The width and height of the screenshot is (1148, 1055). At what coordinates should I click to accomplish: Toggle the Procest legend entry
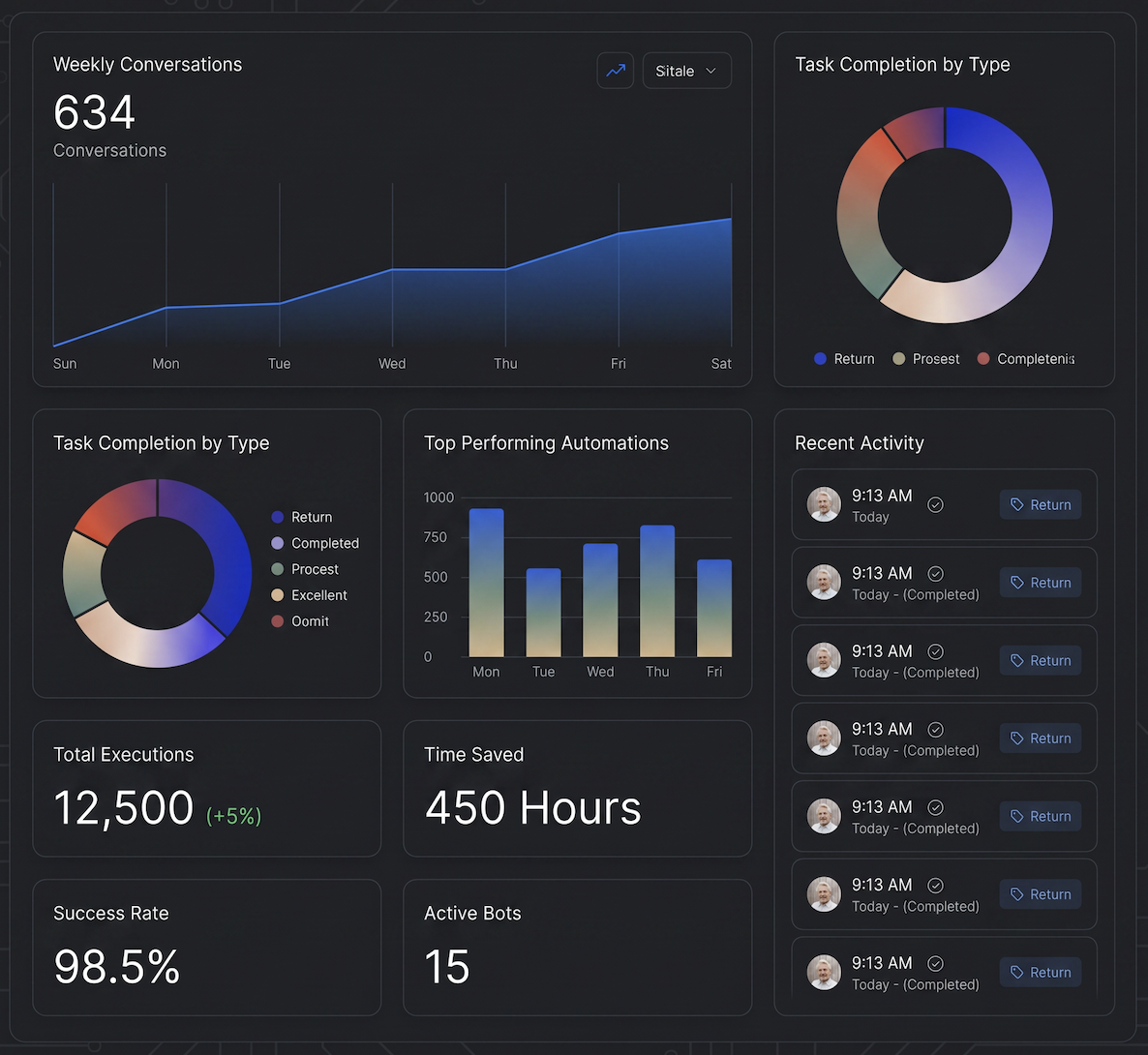point(305,569)
